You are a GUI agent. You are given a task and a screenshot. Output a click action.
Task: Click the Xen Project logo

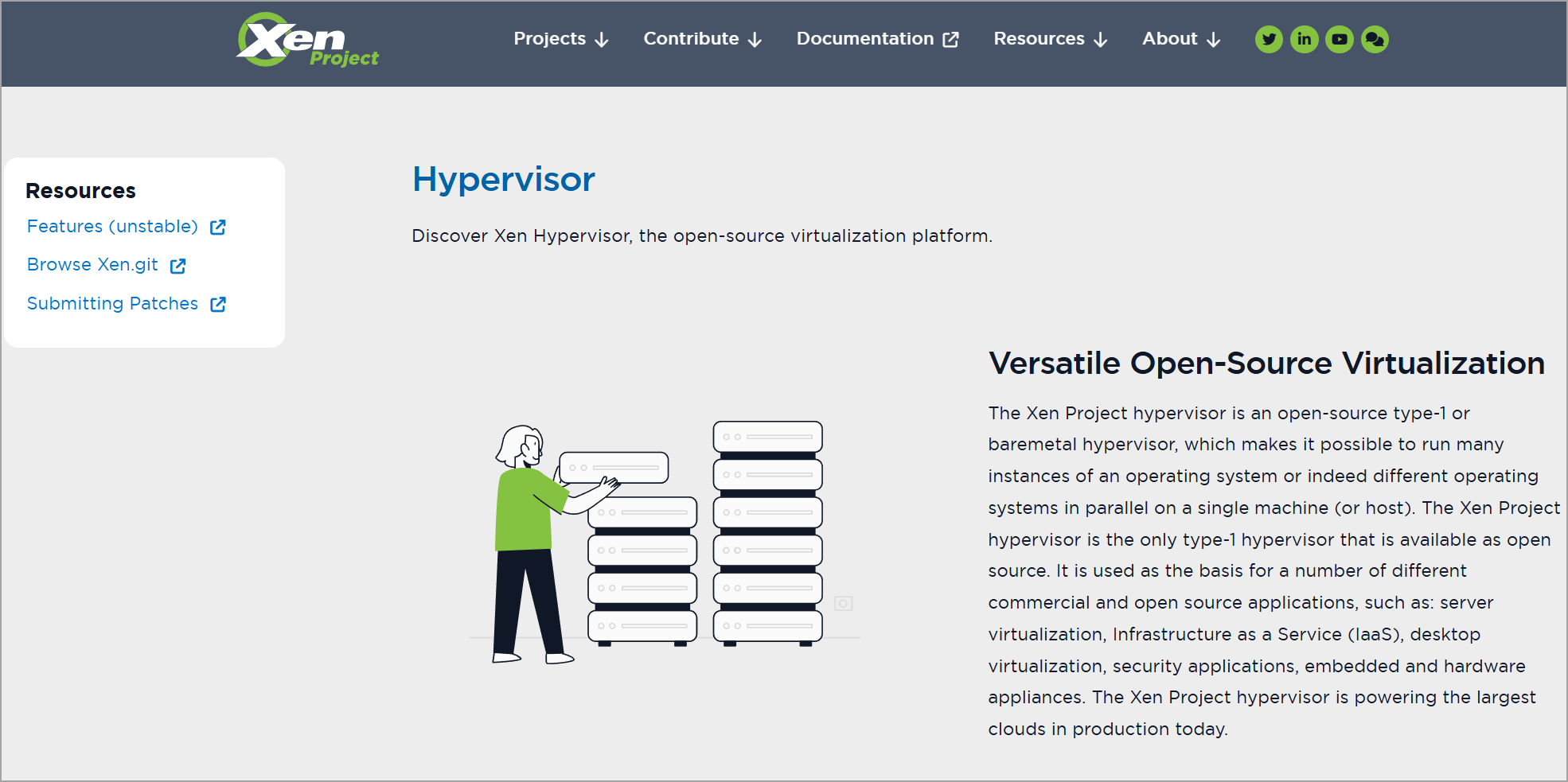(307, 40)
